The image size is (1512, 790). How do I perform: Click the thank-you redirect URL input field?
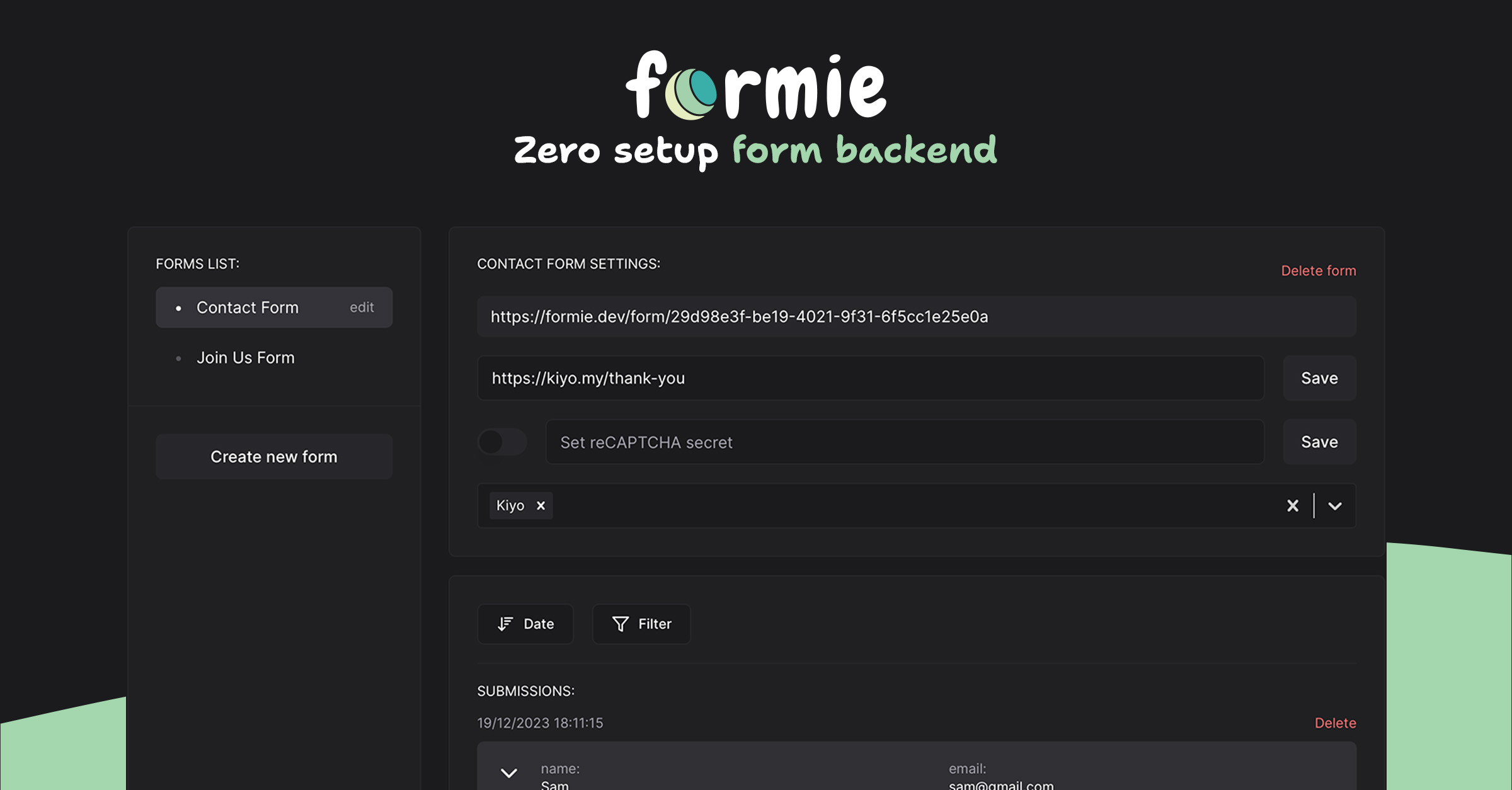(869, 379)
